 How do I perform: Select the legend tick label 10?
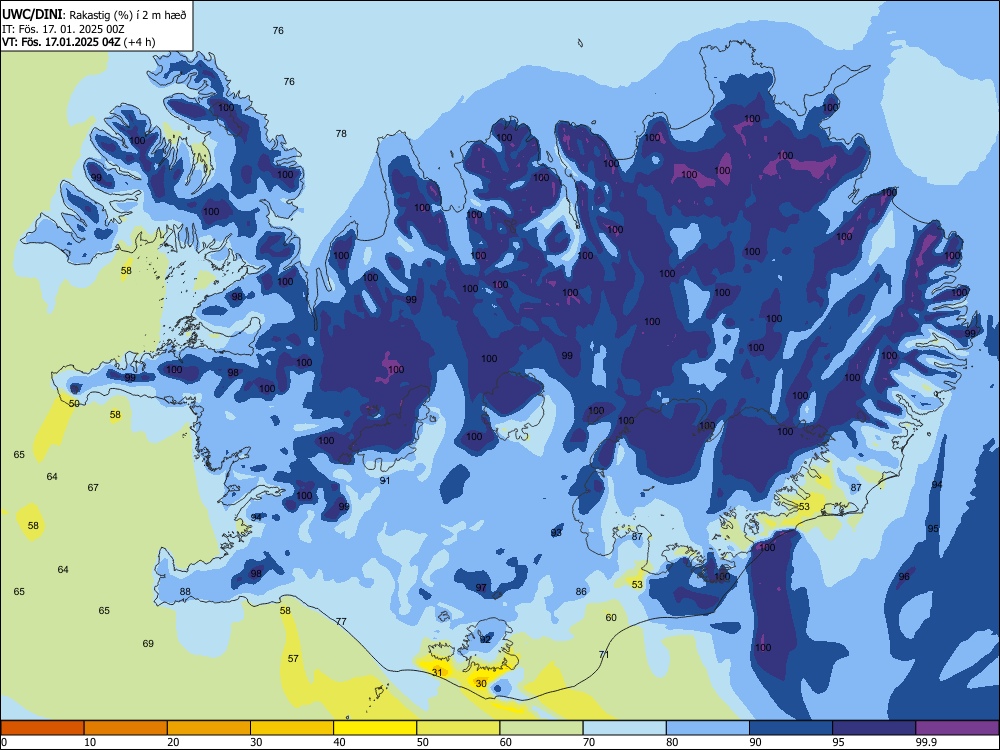point(90,742)
